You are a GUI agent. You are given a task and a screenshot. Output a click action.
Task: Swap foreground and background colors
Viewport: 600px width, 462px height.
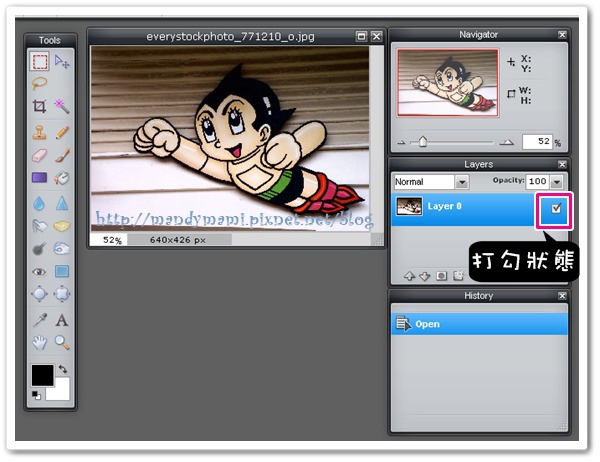63,369
